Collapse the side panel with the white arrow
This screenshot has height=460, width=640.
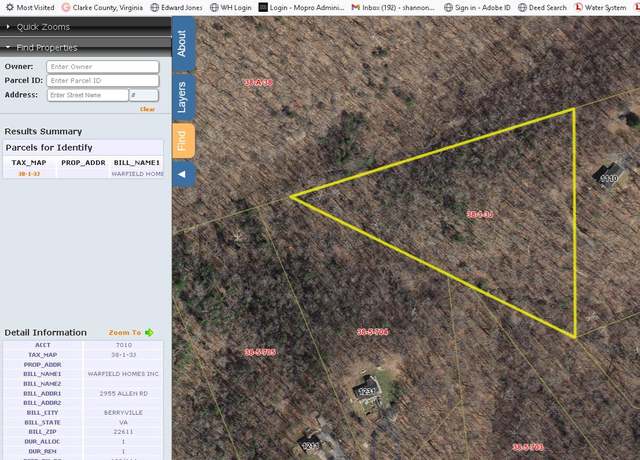pyautogui.click(x=182, y=174)
